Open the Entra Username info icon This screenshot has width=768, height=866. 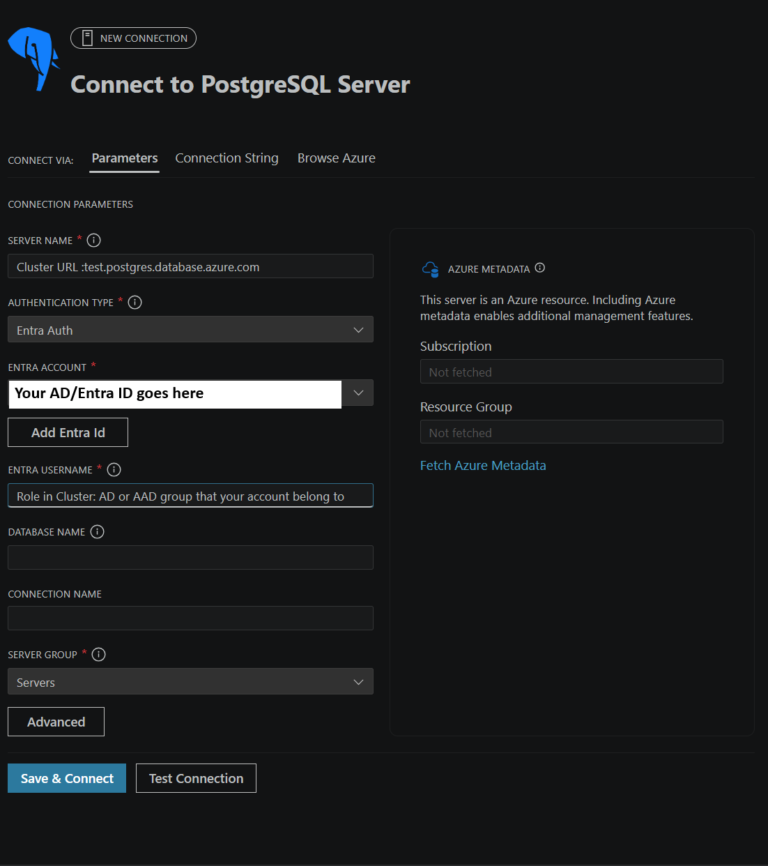pyautogui.click(x=114, y=469)
